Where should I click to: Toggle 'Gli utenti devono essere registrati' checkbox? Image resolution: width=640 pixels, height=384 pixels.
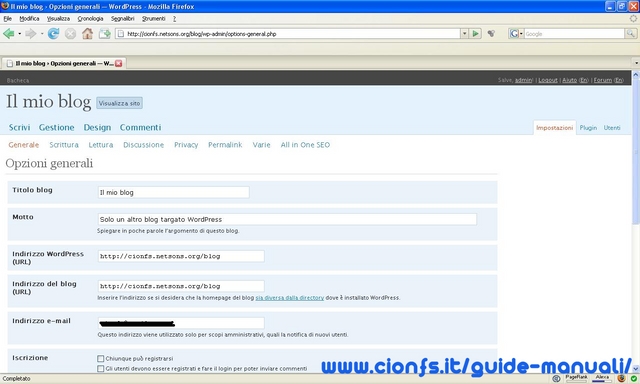coord(100,368)
